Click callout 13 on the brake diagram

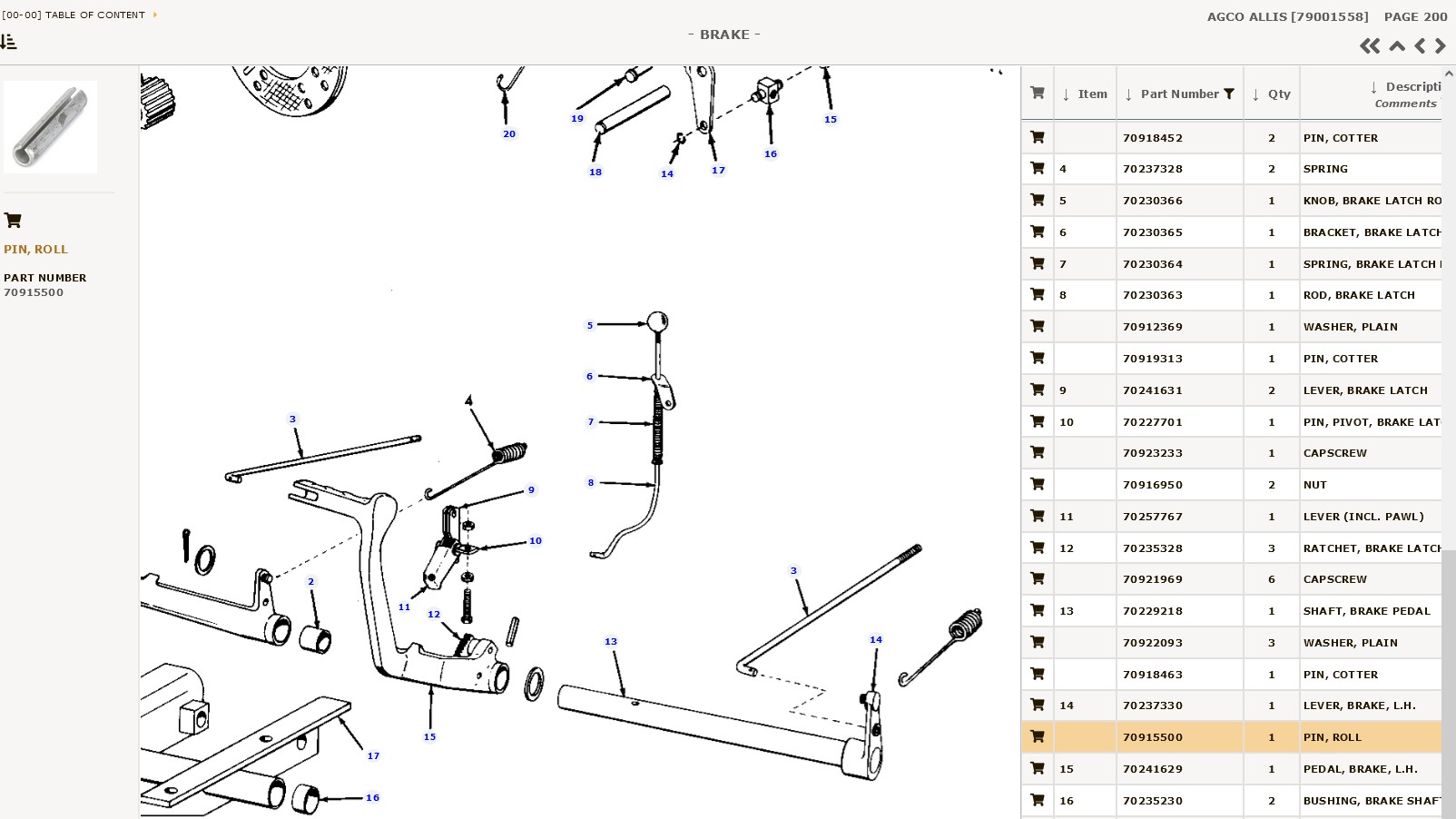611,642
